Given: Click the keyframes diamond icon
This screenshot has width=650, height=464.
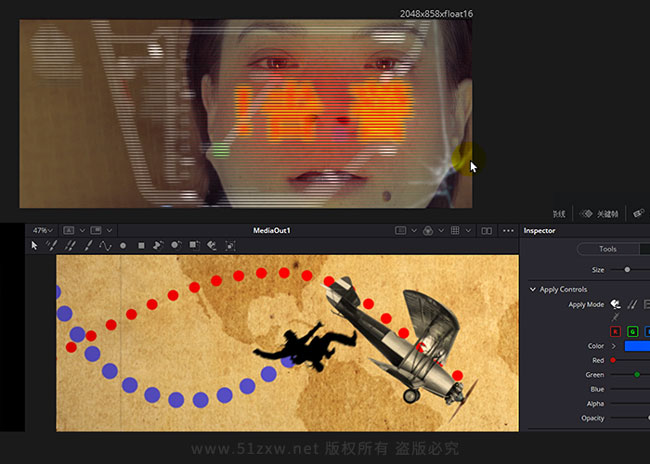Looking at the screenshot, I should pyautogui.click(x=586, y=214).
